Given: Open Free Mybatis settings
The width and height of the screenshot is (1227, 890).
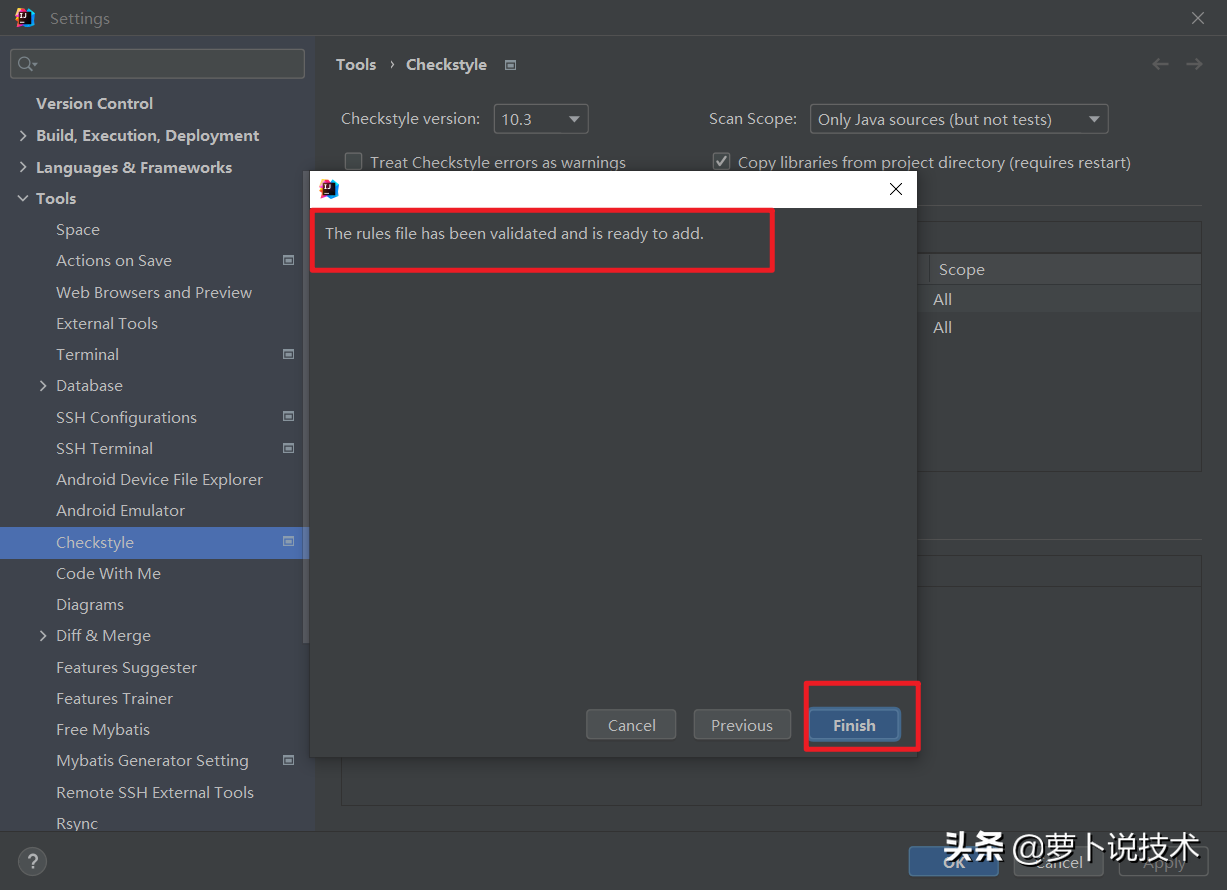Looking at the screenshot, I should click(103, 730).
